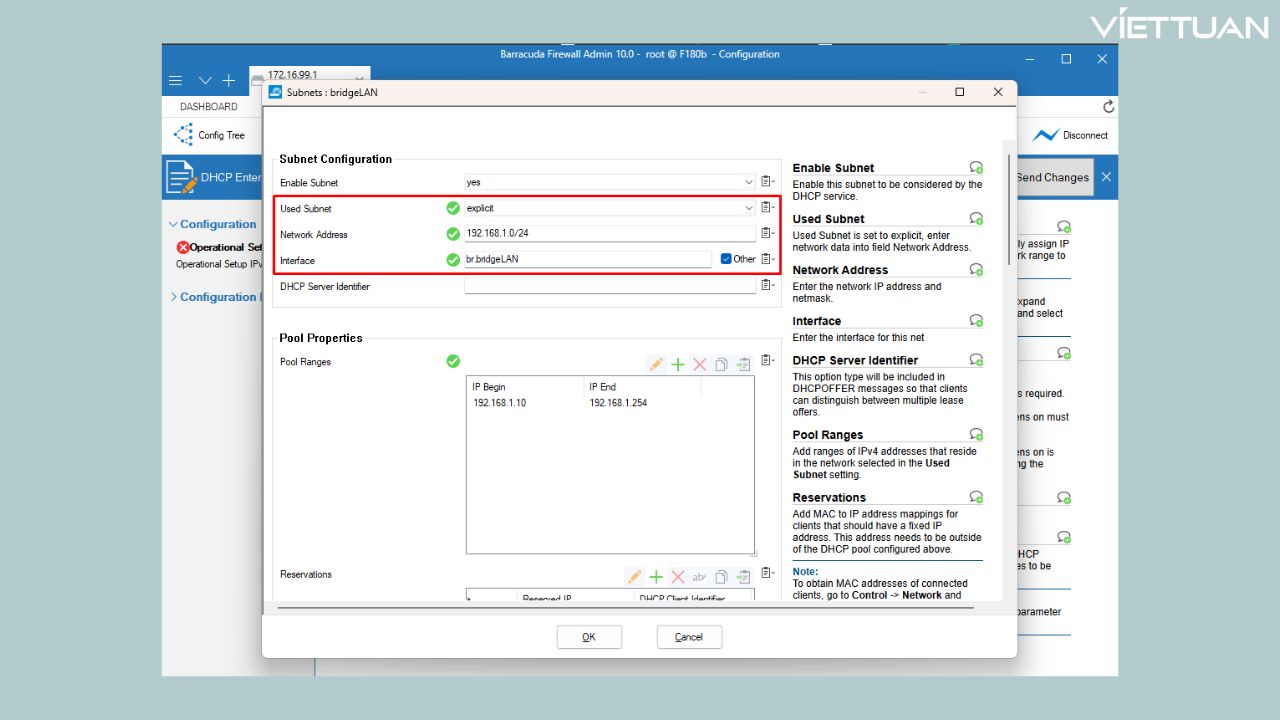Click the pencil edit icon for Pool Ranges
This screenshot has height=720, width=1280.
tap(656, 365)
